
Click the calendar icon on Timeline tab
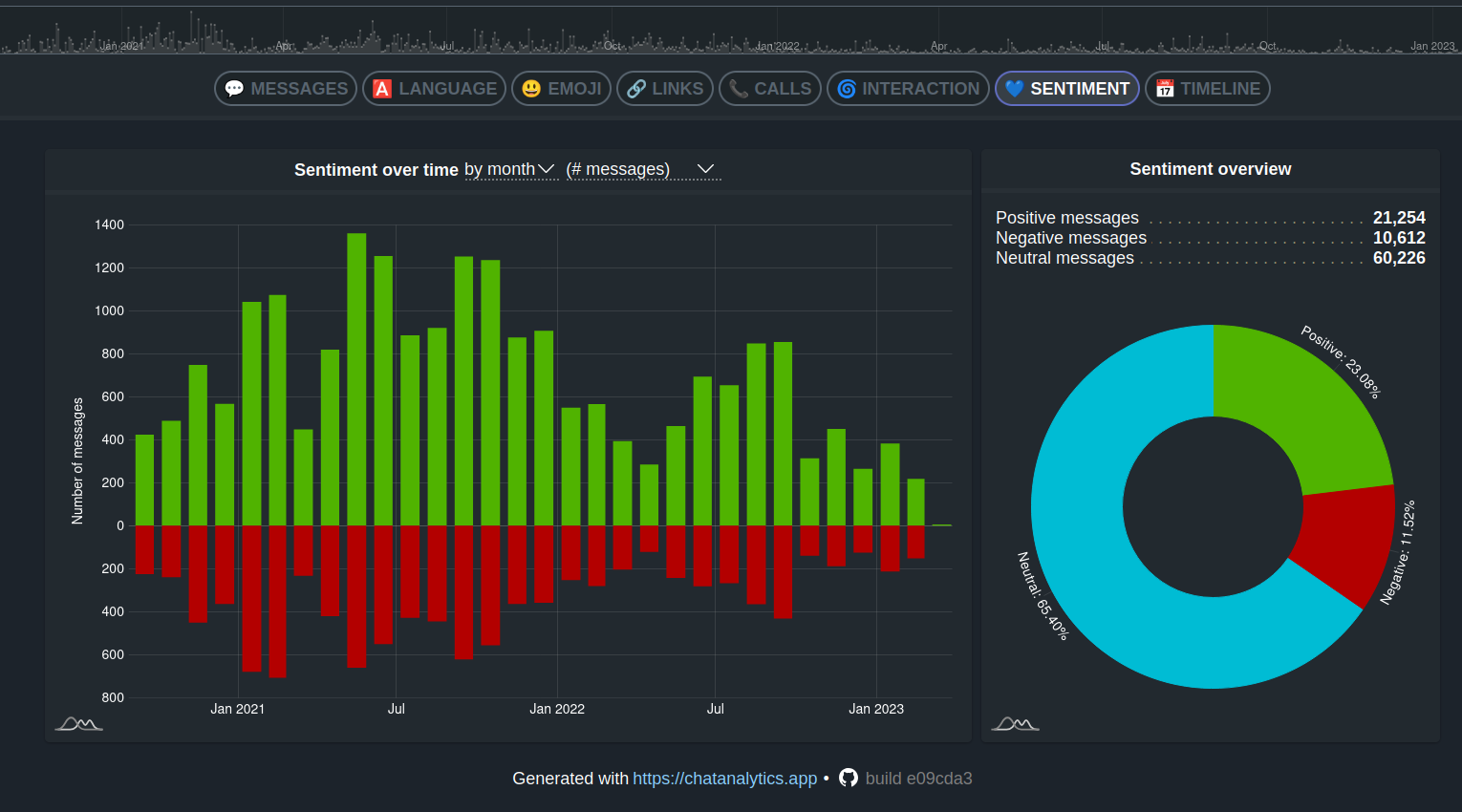coord(1165,89)
